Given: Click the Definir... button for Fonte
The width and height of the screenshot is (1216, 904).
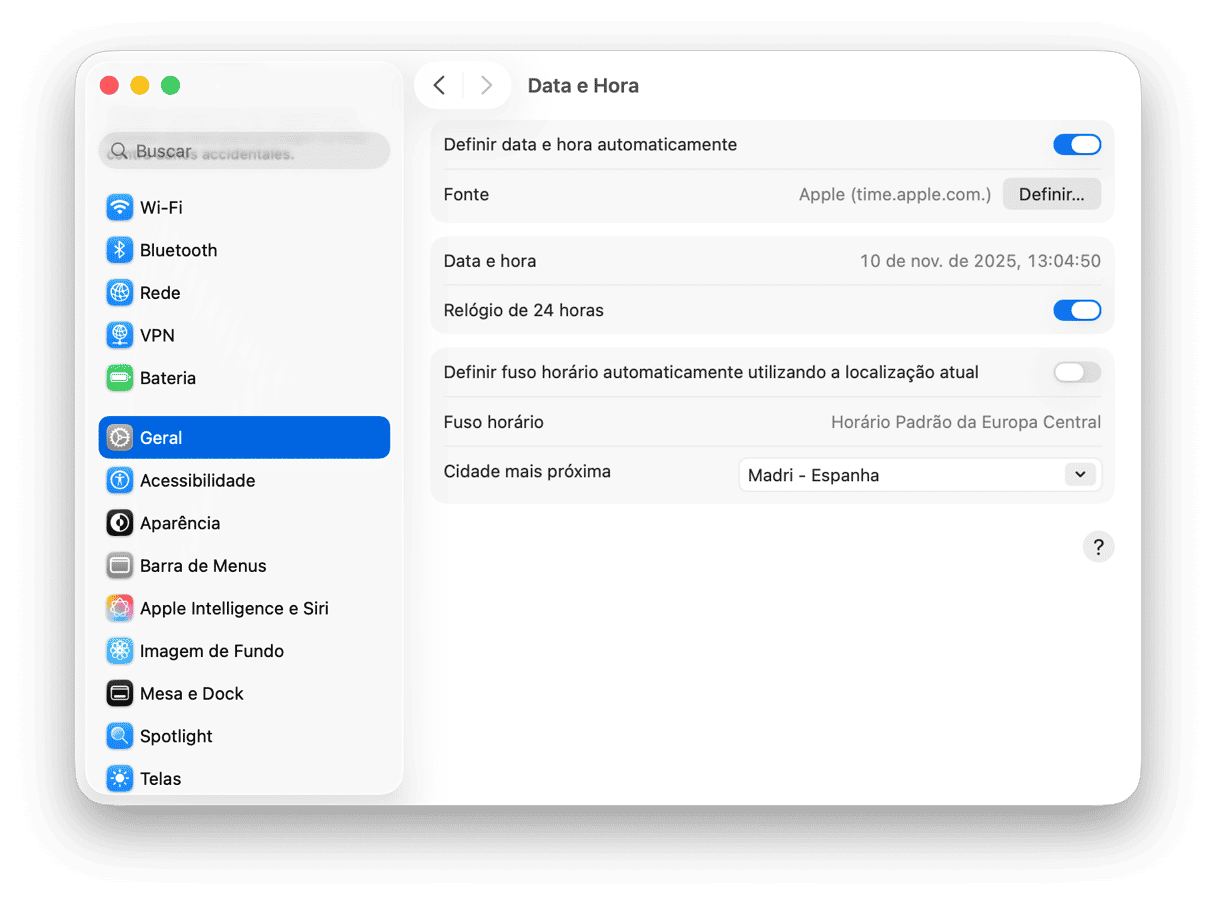Looking at the screenshot, I should click(x=1051, y=194).
